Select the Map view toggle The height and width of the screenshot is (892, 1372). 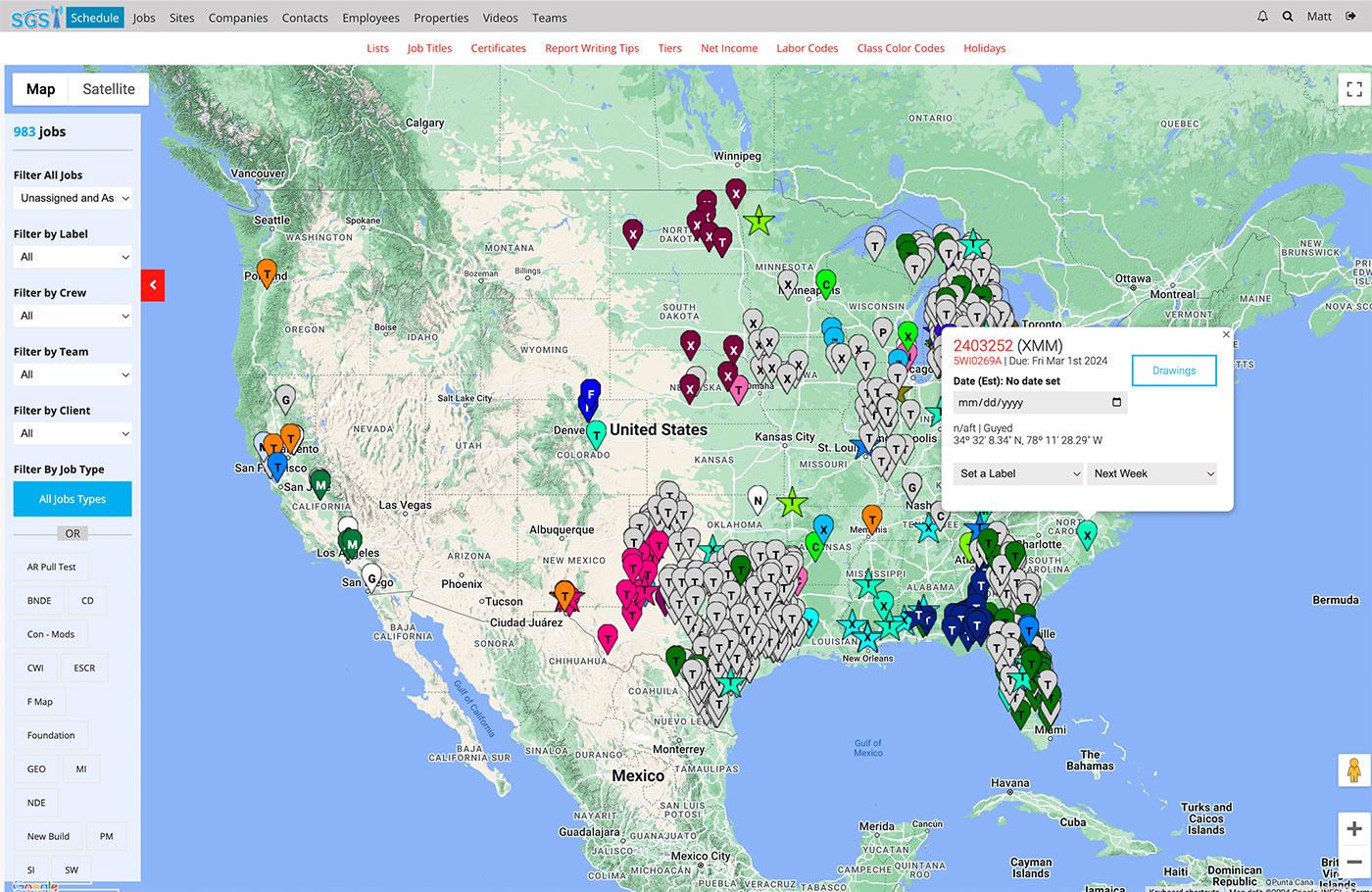[x=40, y=89]
